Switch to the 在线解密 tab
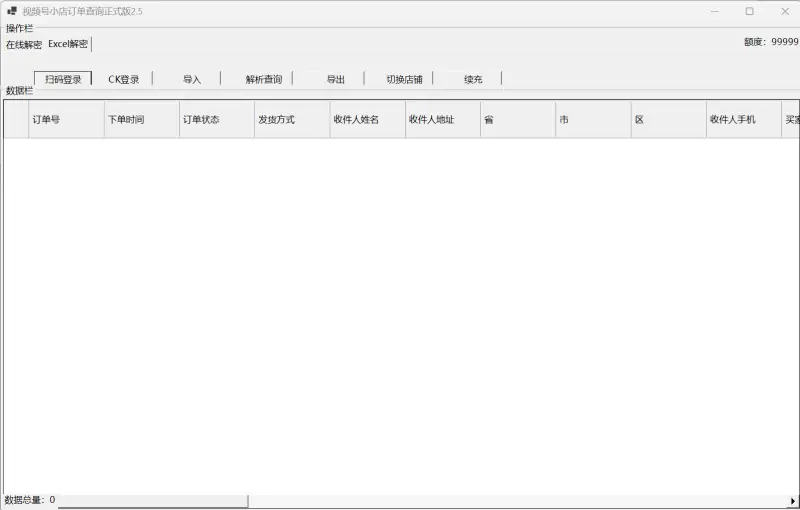 [x=24, y=44]
